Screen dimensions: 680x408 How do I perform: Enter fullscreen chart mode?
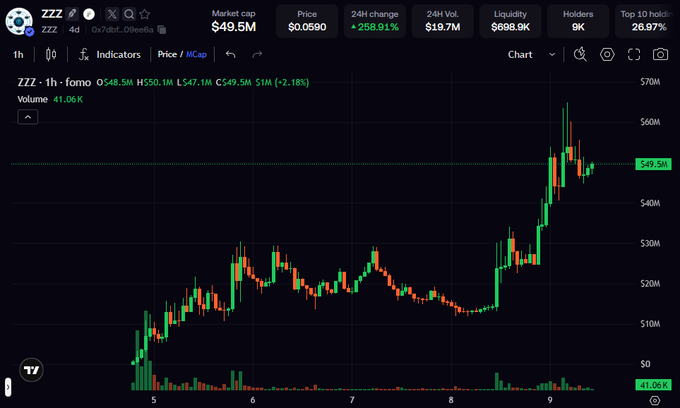634,54
